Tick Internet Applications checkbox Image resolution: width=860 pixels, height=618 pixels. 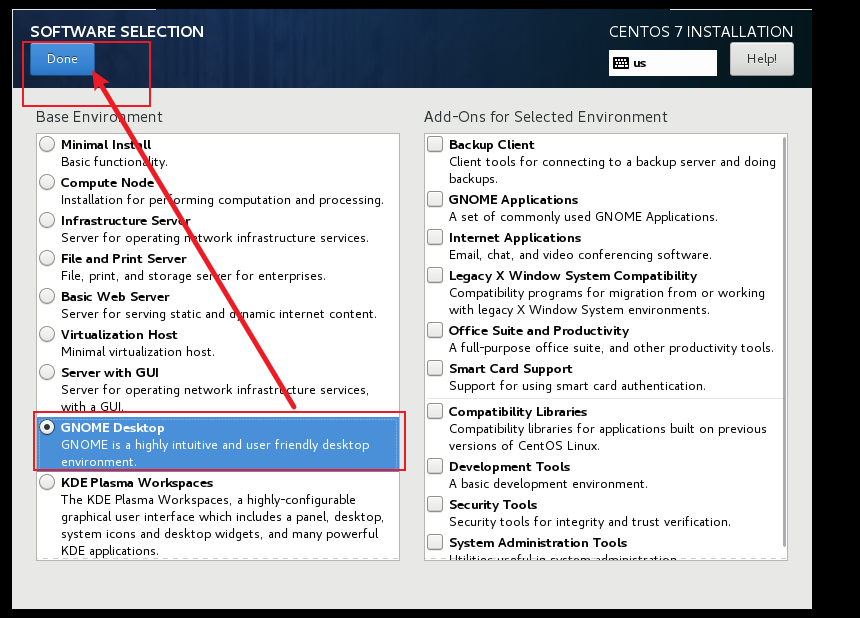tap(435, 237)
